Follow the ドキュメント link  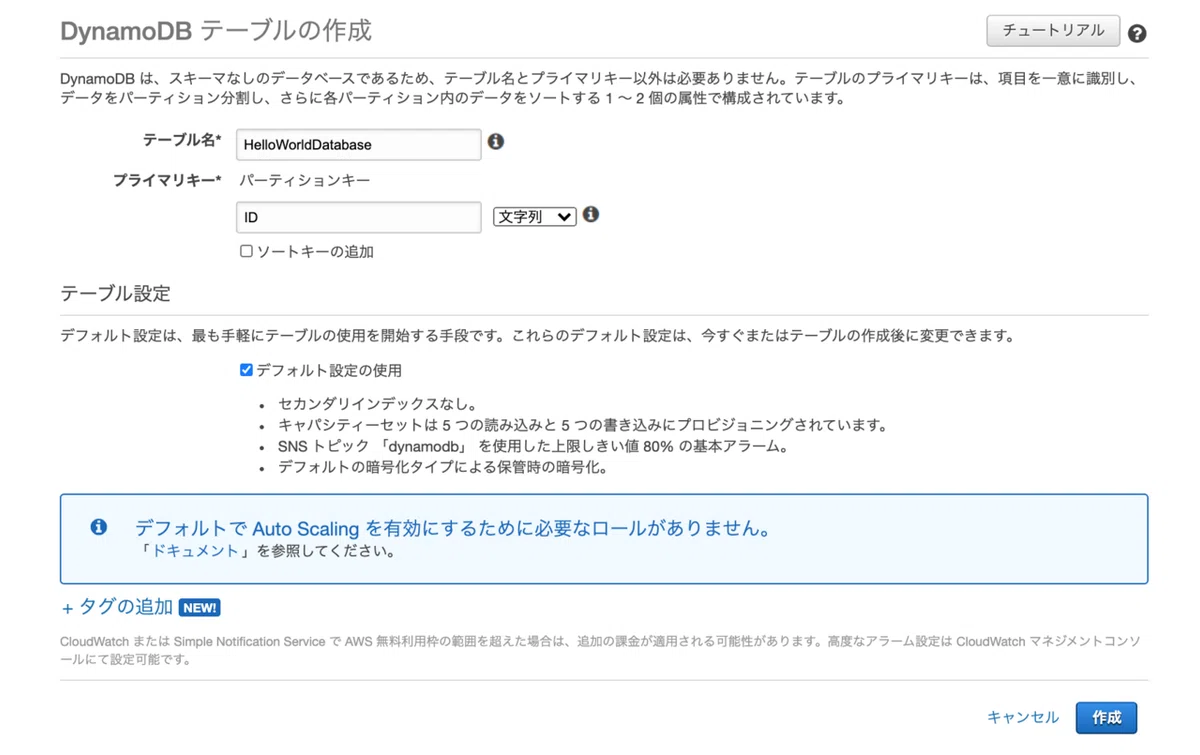point(196,551)
